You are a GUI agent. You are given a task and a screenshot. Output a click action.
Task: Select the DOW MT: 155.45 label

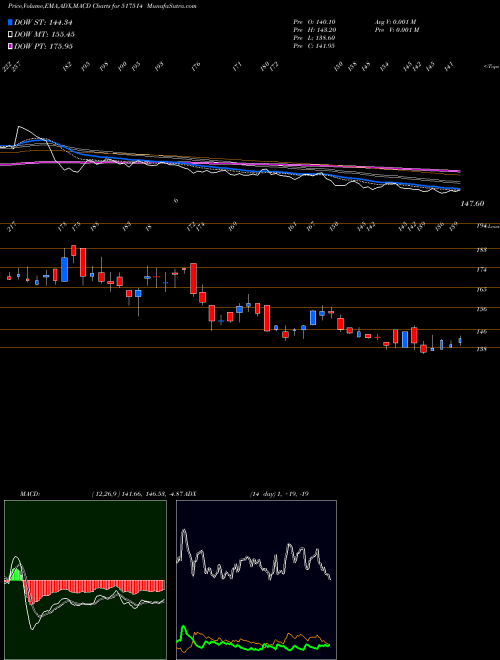pos(45,34)
